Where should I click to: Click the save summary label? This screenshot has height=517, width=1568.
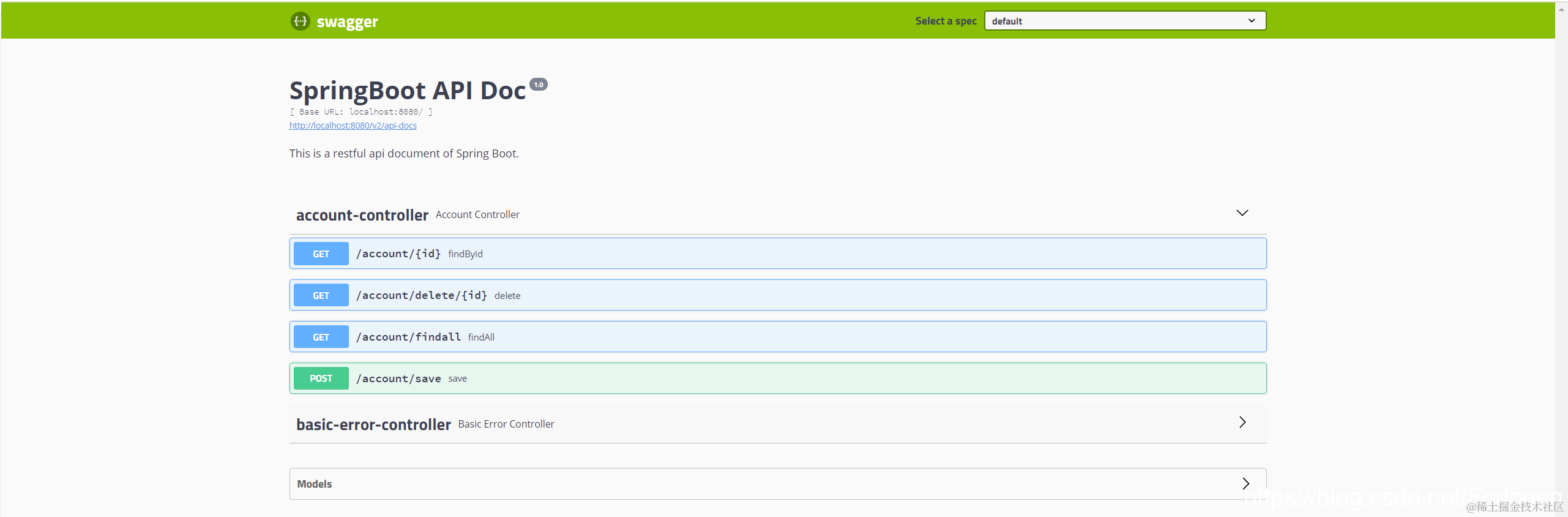click(457, 379)
